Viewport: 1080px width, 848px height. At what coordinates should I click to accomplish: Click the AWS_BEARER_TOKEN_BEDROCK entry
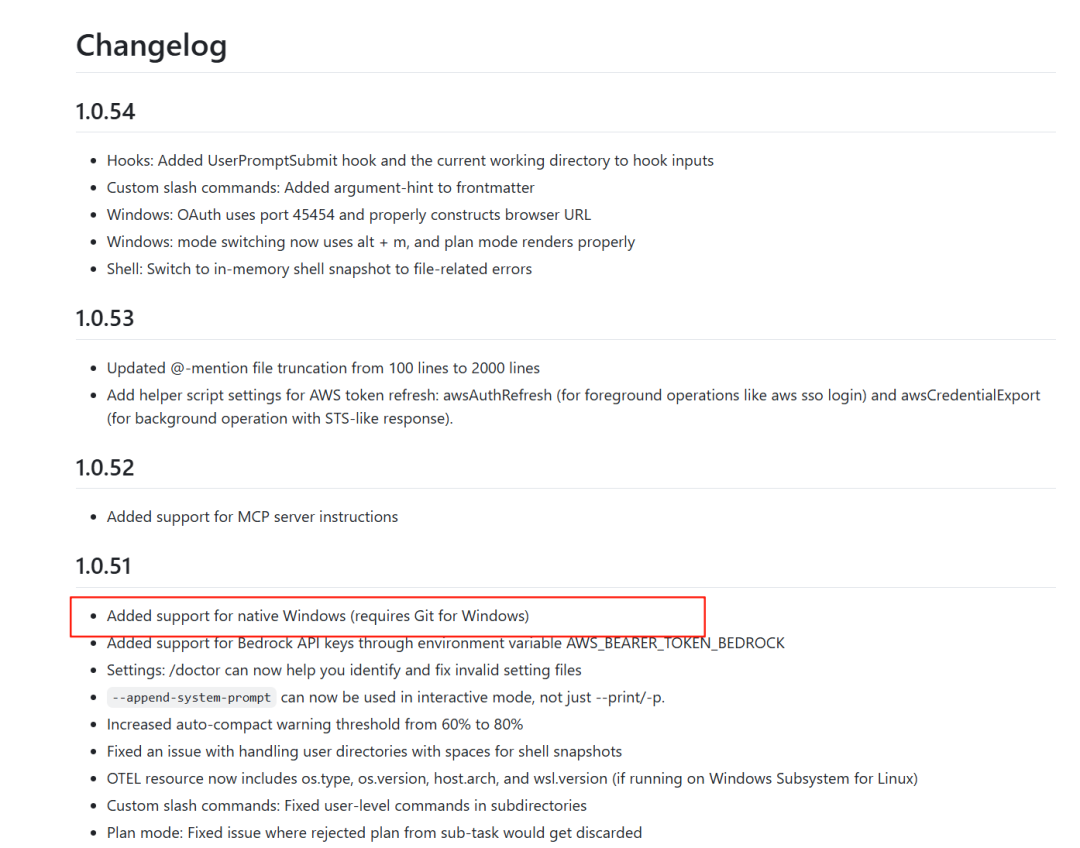(446, 643)
